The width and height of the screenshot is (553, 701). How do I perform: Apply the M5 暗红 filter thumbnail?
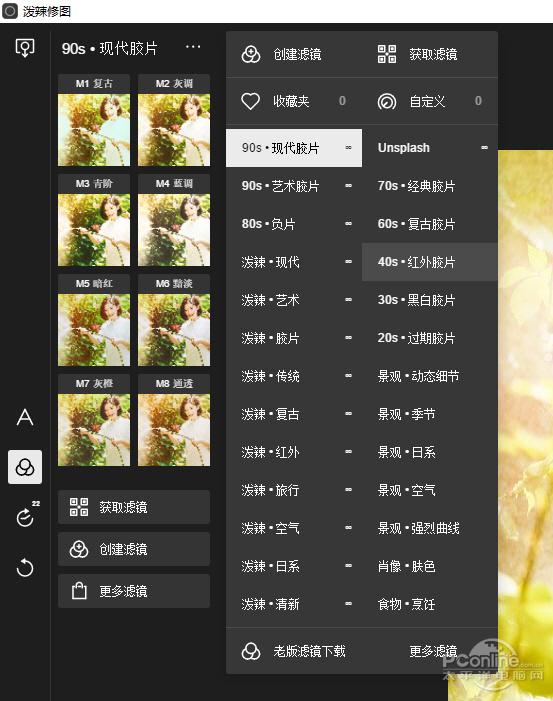coord(94,321)
